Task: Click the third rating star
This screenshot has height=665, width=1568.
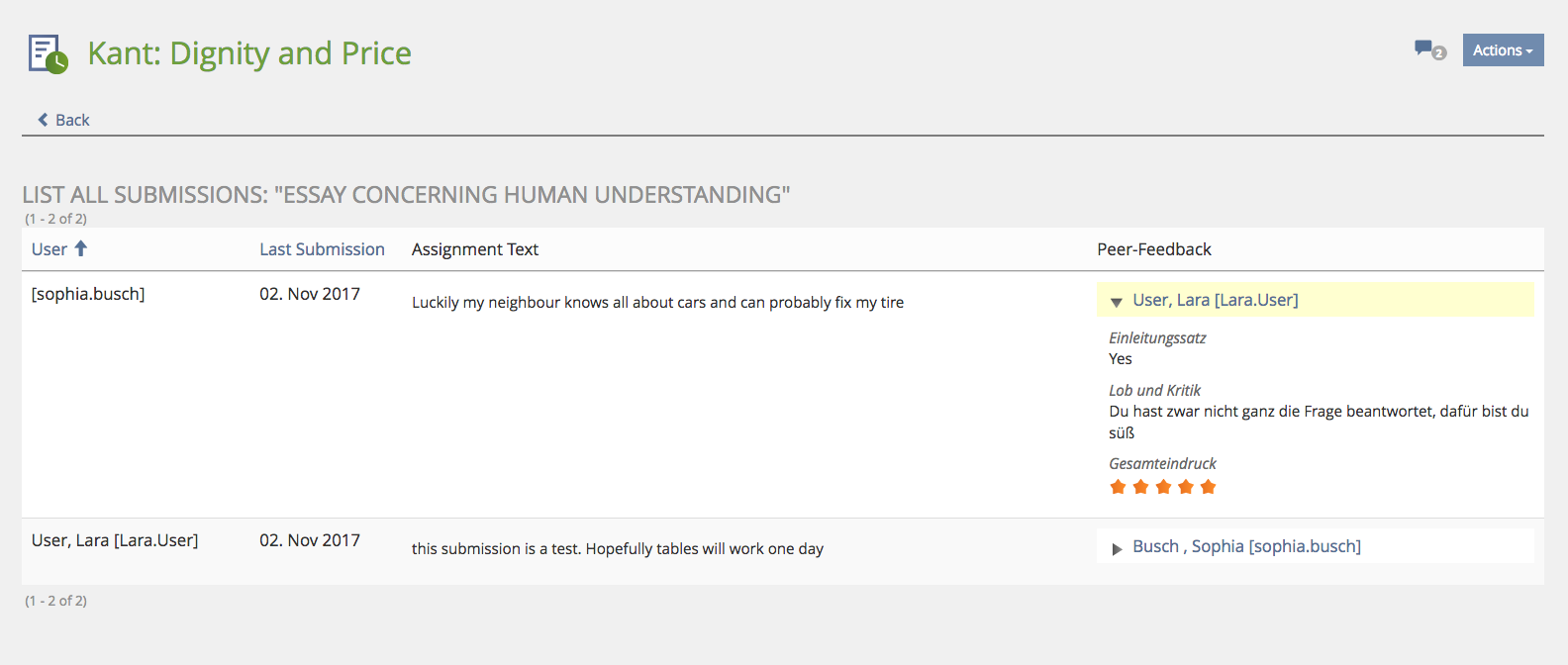Action: click(x=1163, y=487)
